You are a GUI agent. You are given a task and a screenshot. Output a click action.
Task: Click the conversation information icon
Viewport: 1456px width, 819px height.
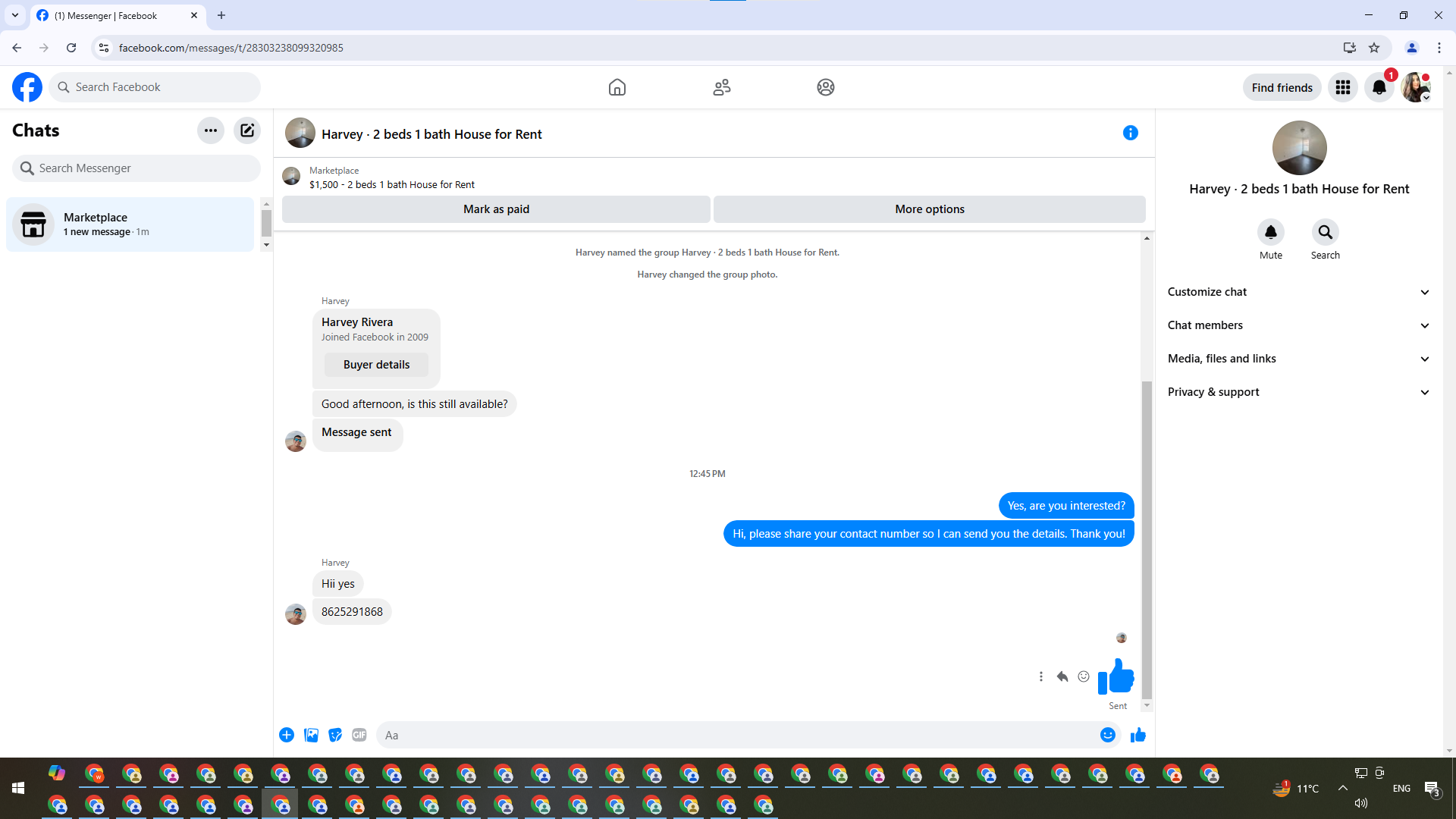point(1130,133)
